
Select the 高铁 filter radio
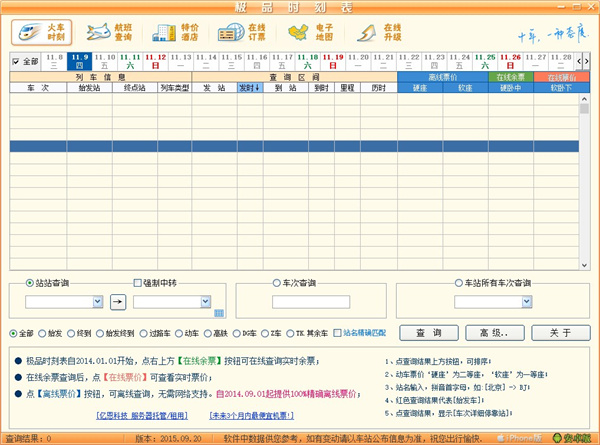(207, 334)
